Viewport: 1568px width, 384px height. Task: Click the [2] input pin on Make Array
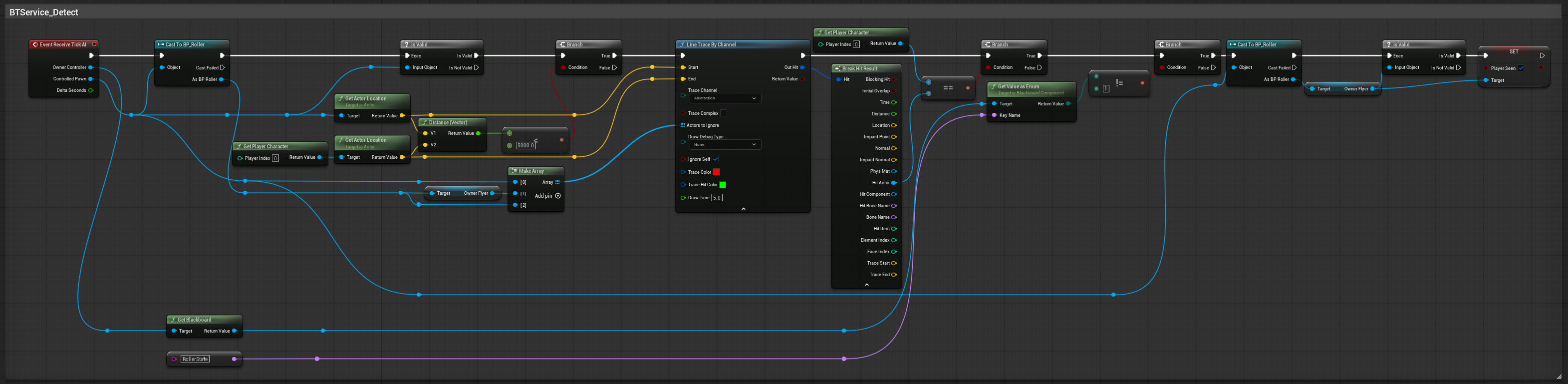click(515, 205)
